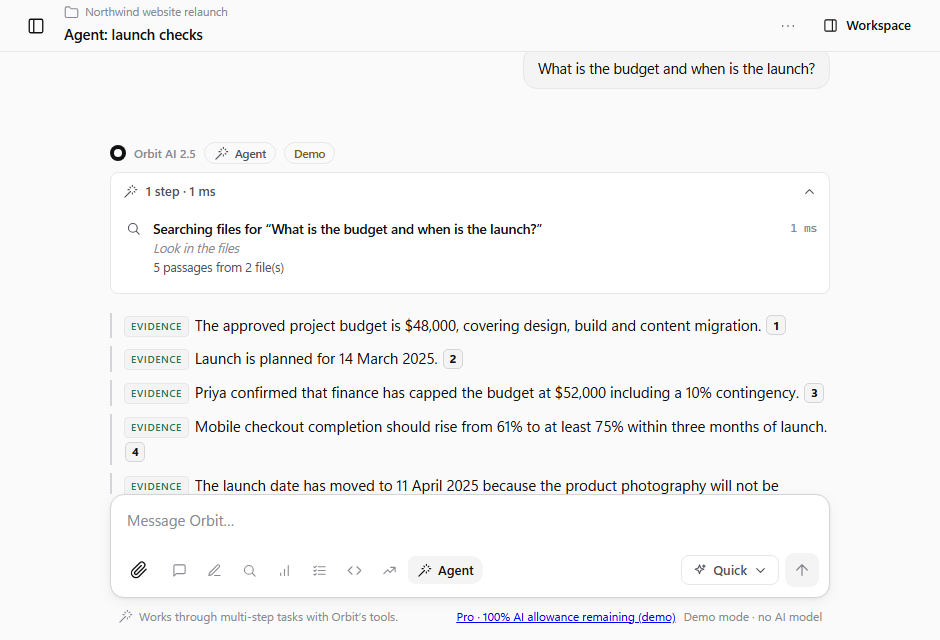Click the Demo badge
The image size is (940, 640).
tap(309, 153)
